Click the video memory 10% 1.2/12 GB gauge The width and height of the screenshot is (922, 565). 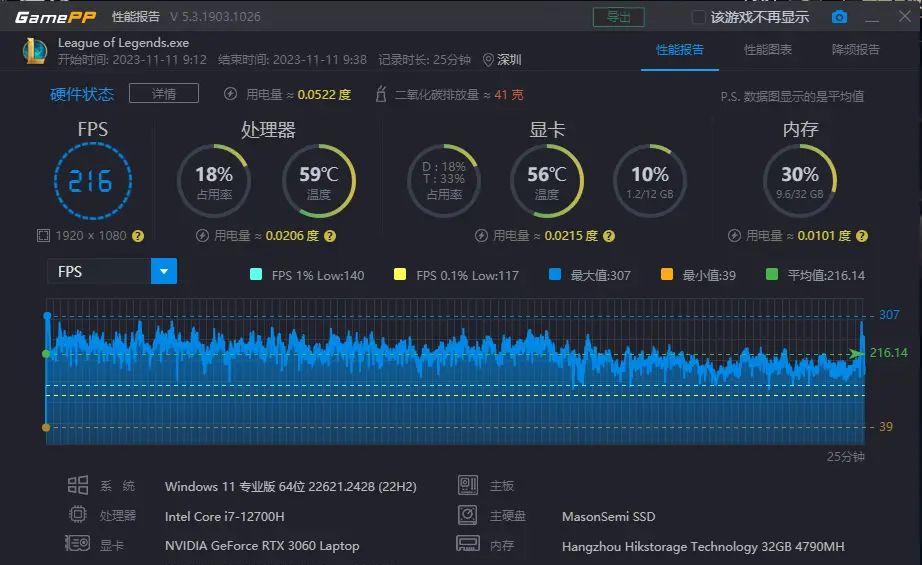650,180
